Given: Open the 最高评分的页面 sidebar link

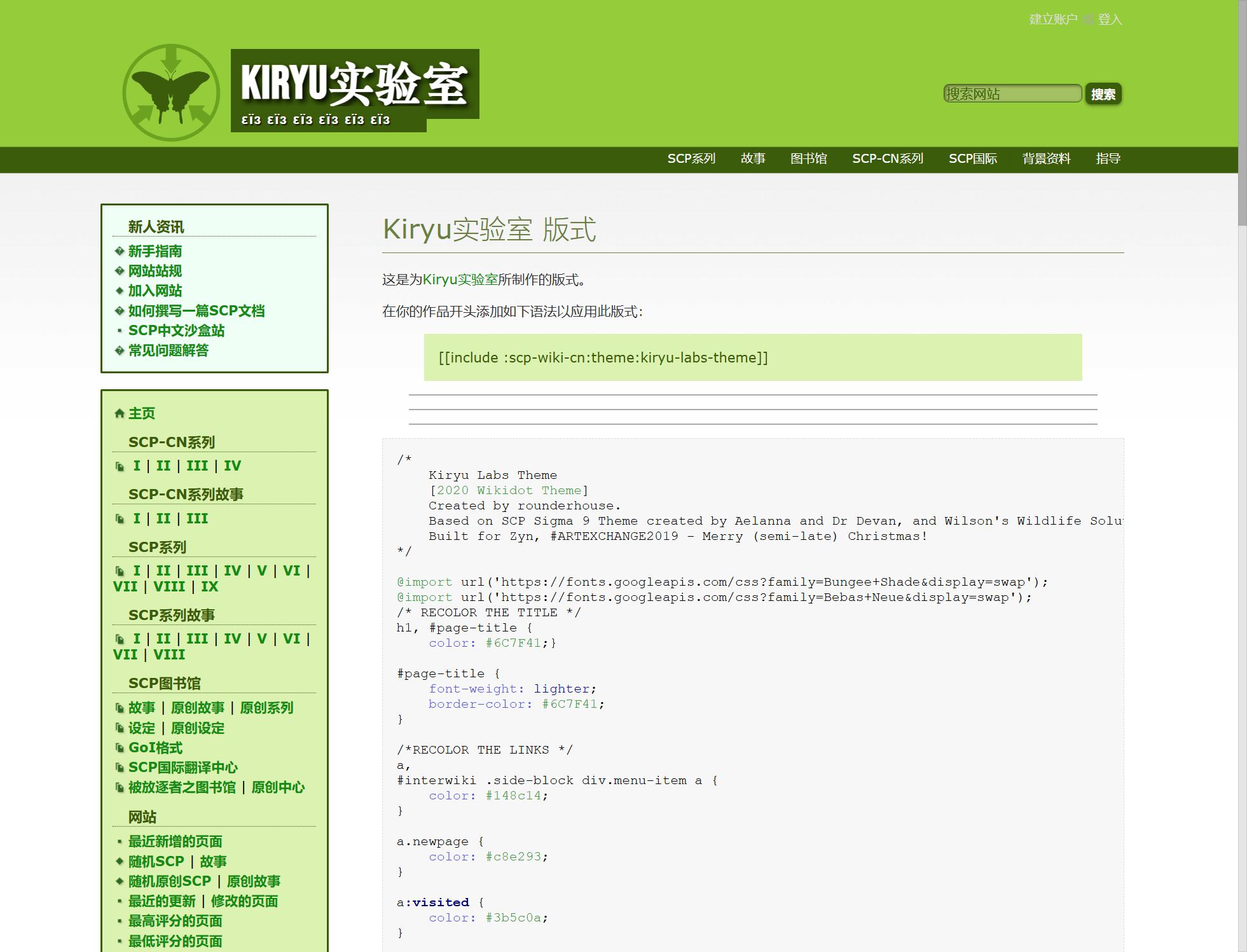Looking at the screenshot, I should 176,921.
